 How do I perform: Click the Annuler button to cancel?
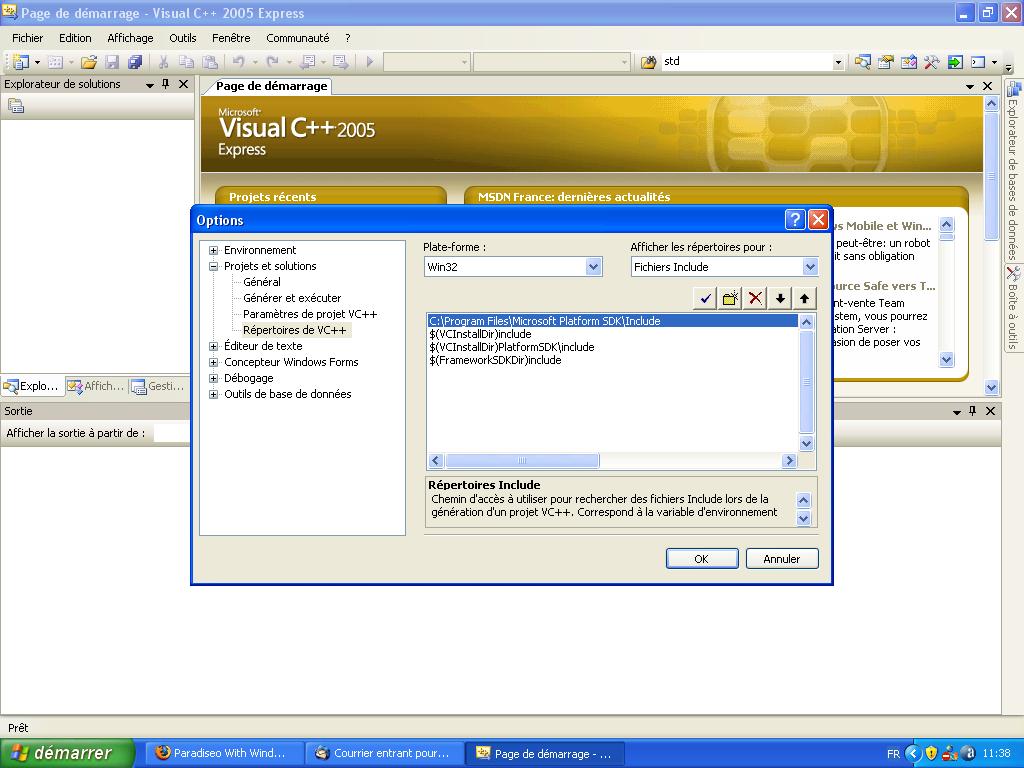782,559
